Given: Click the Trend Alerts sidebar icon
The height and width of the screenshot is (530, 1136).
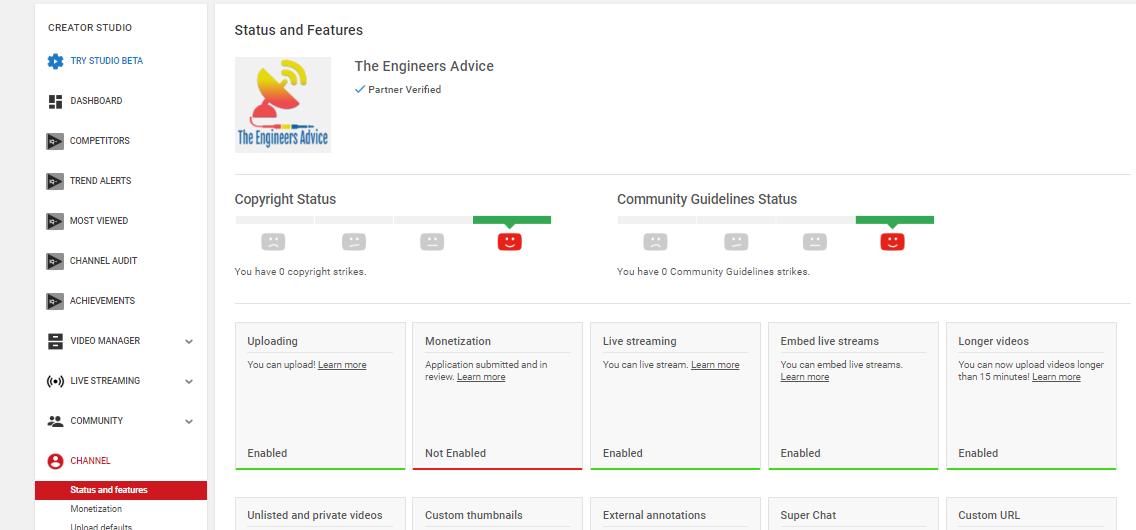Looking at the screenshot, I should click(x=55, y=181).
